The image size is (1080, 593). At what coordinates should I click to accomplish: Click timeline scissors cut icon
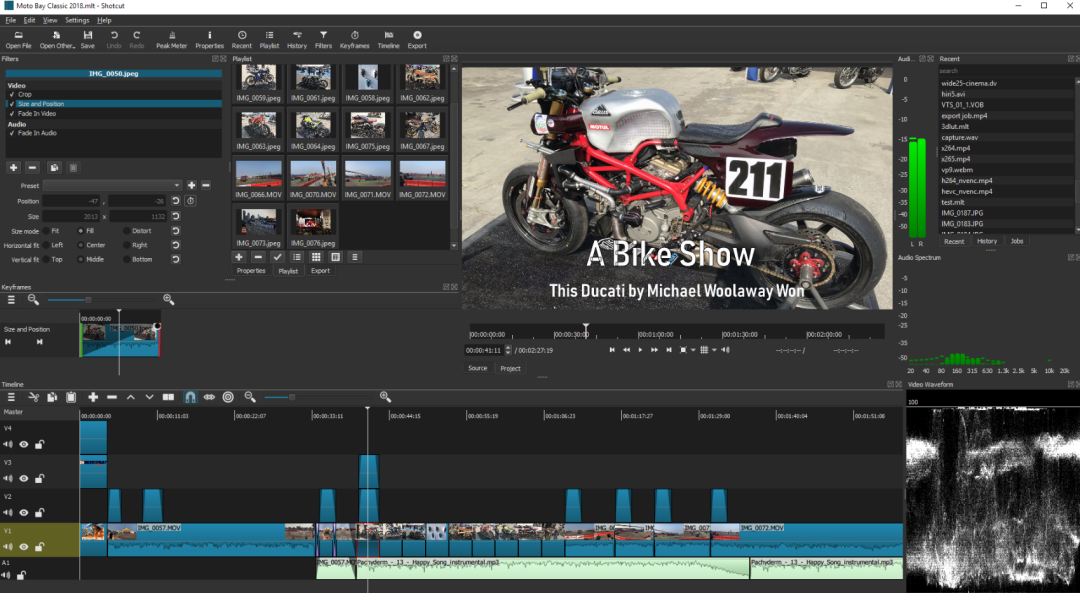click(x=33, y=397)
